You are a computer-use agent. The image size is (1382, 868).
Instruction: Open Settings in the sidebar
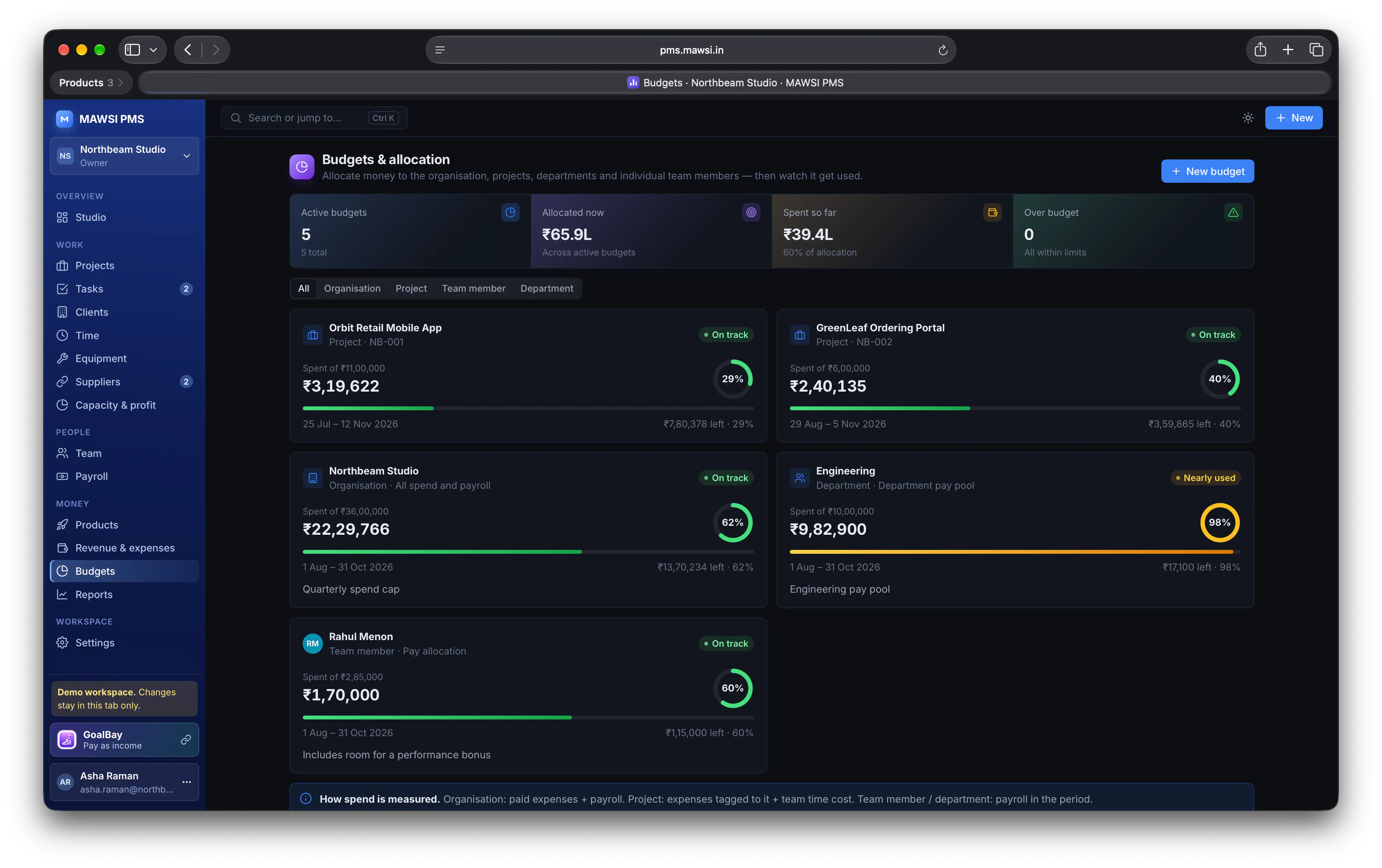[x=125, y=642]
